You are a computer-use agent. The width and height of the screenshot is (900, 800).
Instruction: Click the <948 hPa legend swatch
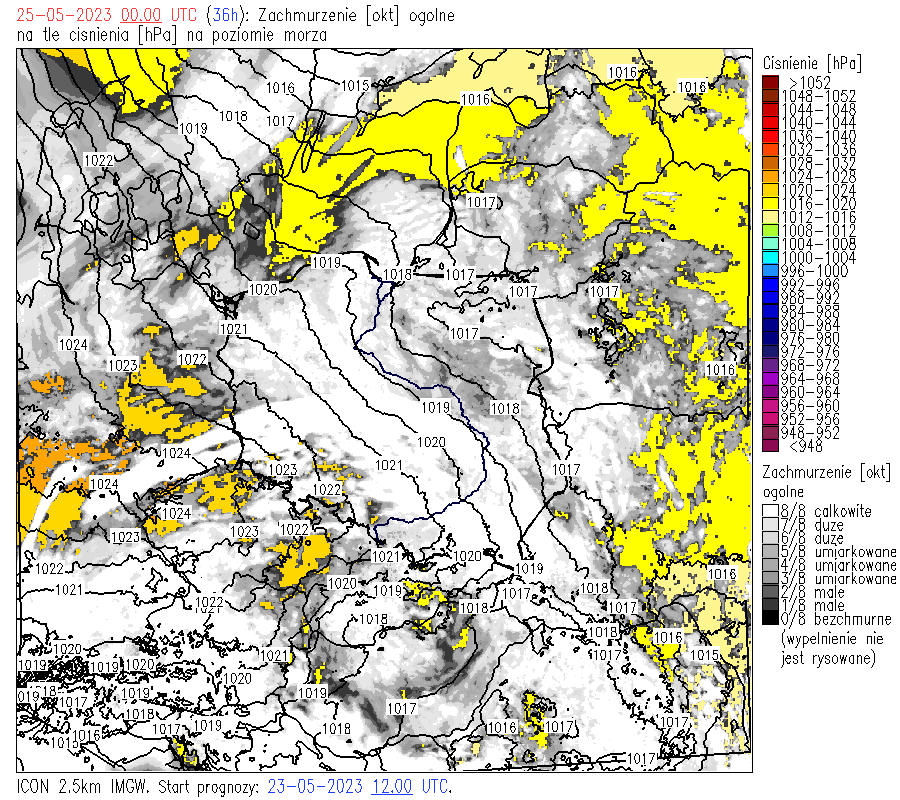click(770, 446)
